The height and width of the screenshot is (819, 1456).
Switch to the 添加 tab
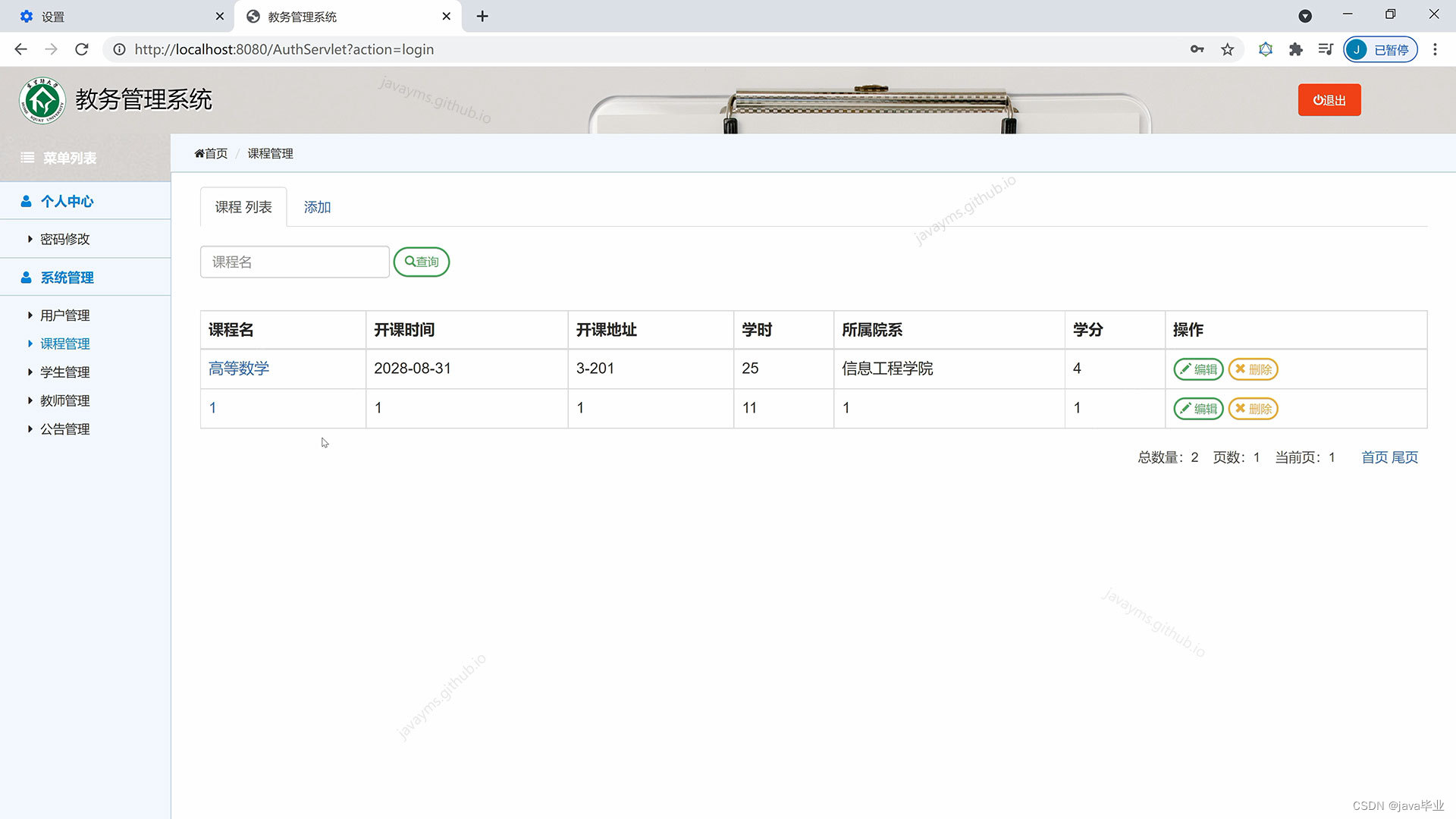coord(317,207)
